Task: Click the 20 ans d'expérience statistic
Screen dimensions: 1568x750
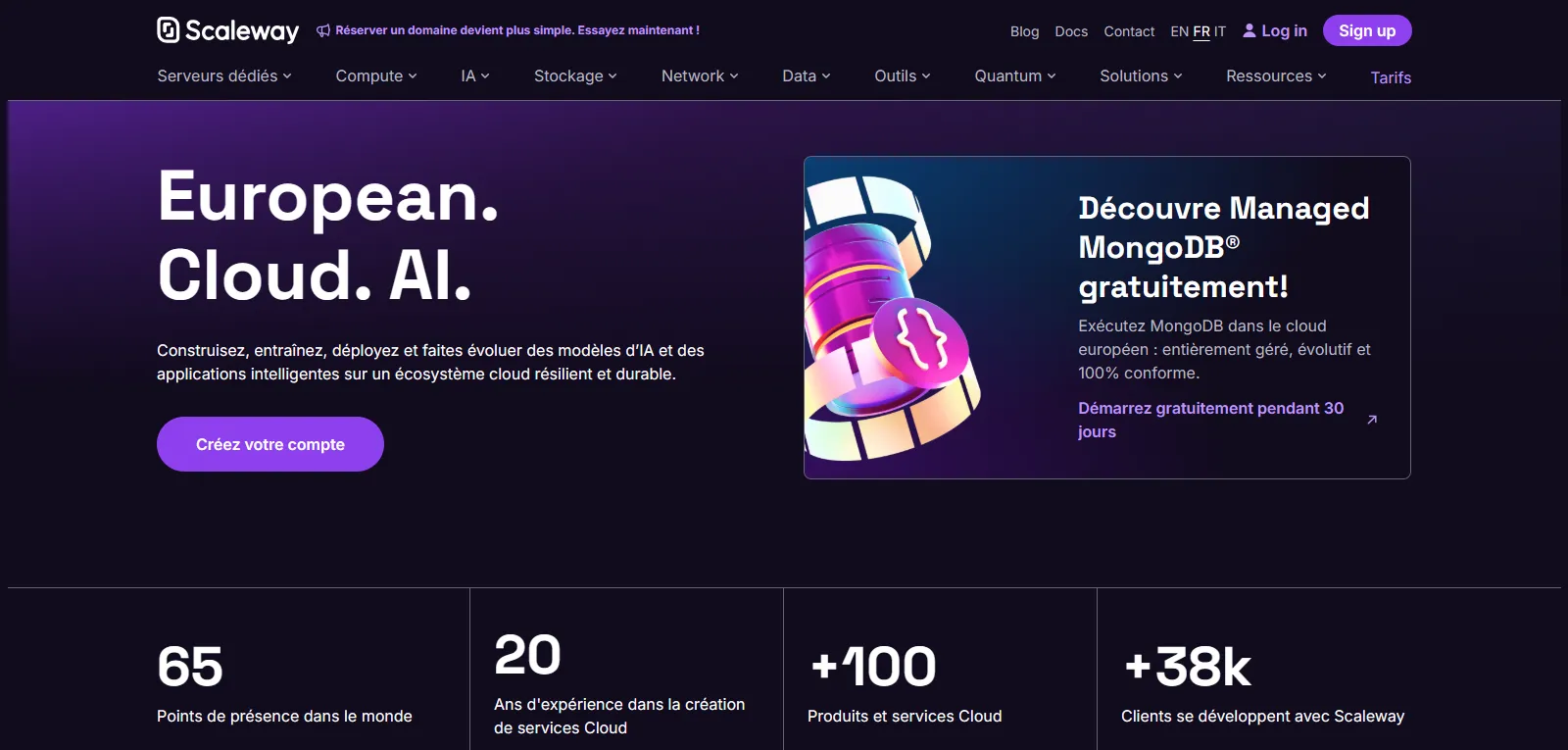Action: click(x=619, y=683)
